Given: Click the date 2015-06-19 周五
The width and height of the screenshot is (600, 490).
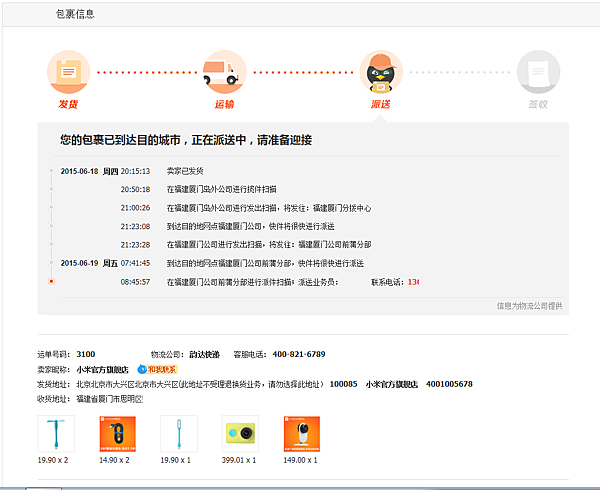Looking at the screenshot, I should coord(89,263).
